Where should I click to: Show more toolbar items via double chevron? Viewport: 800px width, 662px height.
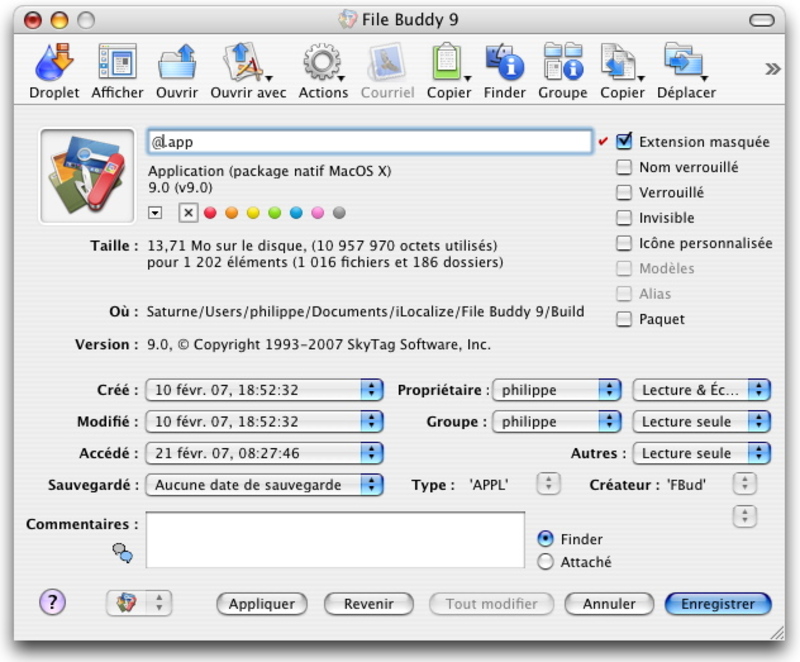click(772, 69)
